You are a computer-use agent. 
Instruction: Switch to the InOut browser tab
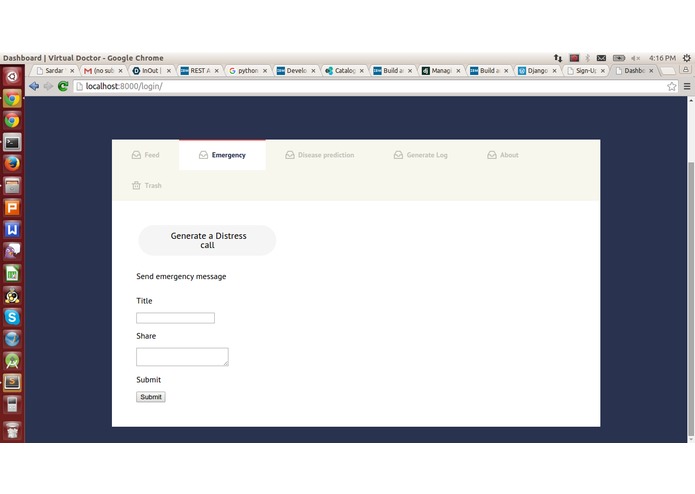(x=151, y=70)
